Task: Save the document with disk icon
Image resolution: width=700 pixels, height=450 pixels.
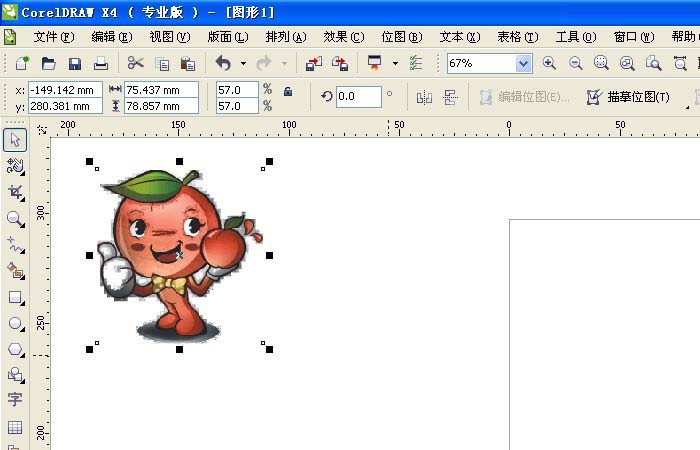Action: click(x=75, y=63)
